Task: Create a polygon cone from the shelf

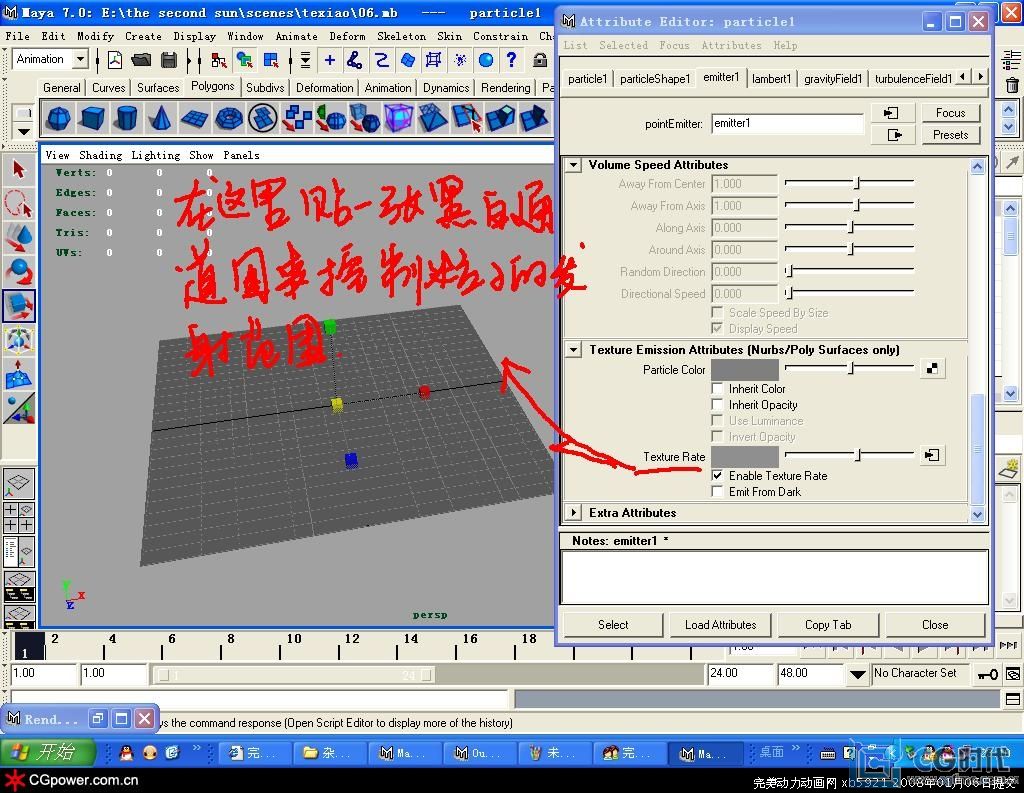Action: pos(160,118)
